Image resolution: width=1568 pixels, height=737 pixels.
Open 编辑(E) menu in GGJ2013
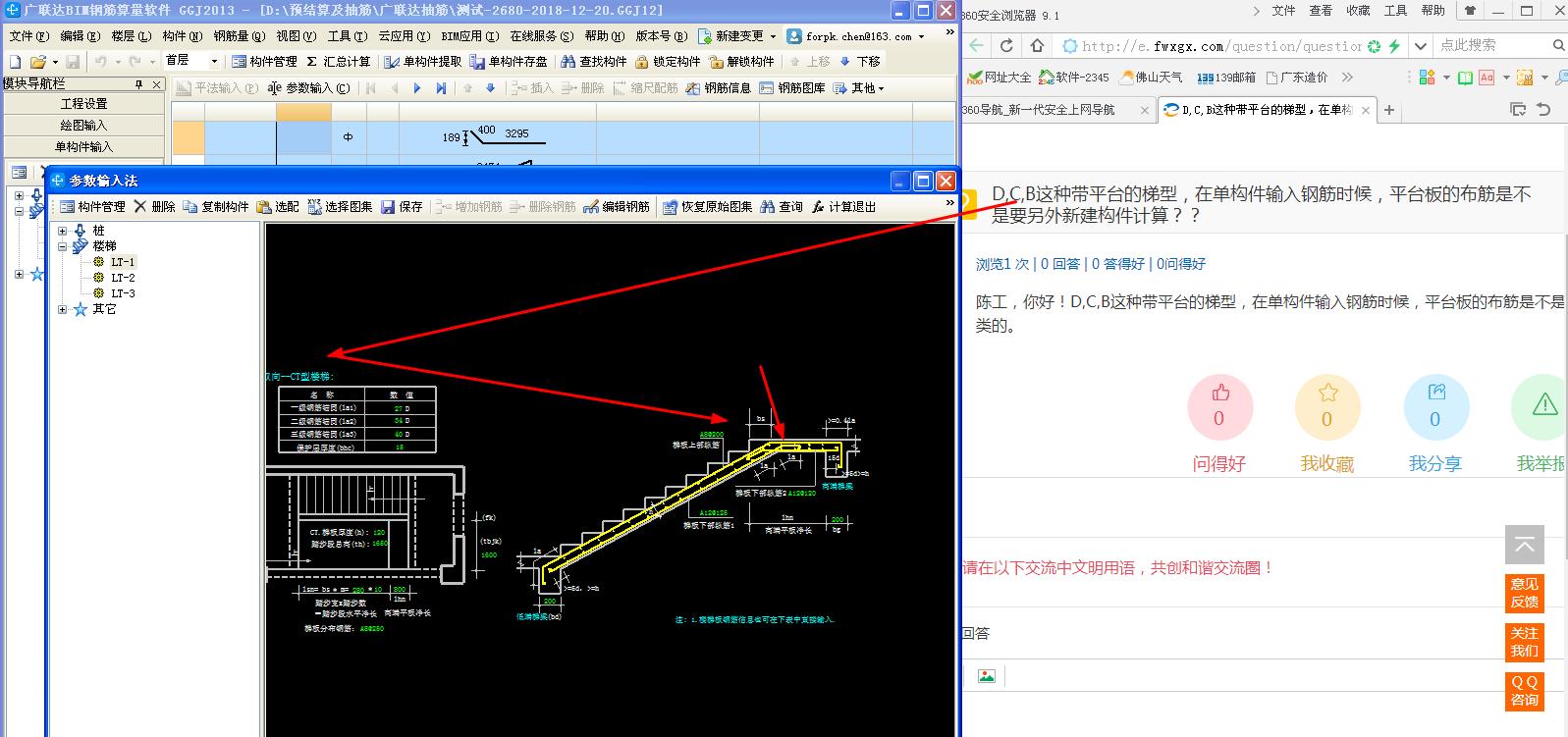pyautogui.click(x=80, y=36)
